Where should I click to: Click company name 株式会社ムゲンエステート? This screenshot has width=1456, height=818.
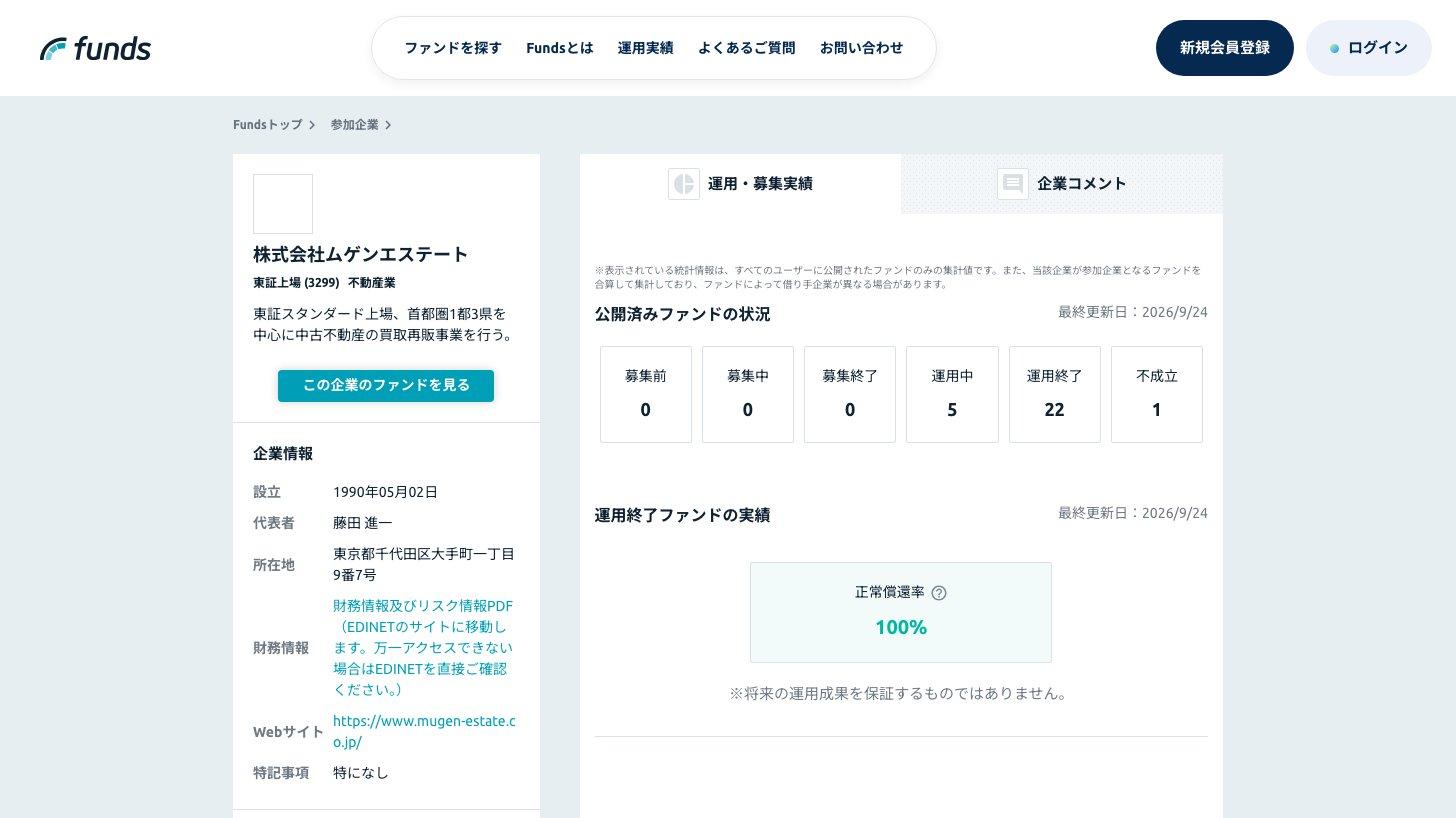point(361,254)
